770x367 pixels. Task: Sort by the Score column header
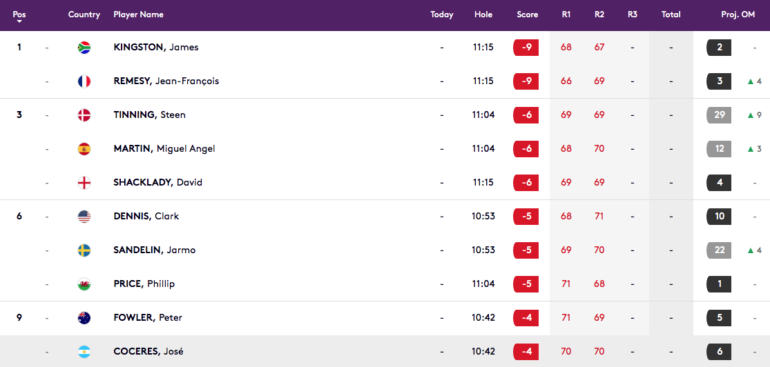tap(527, 15)
